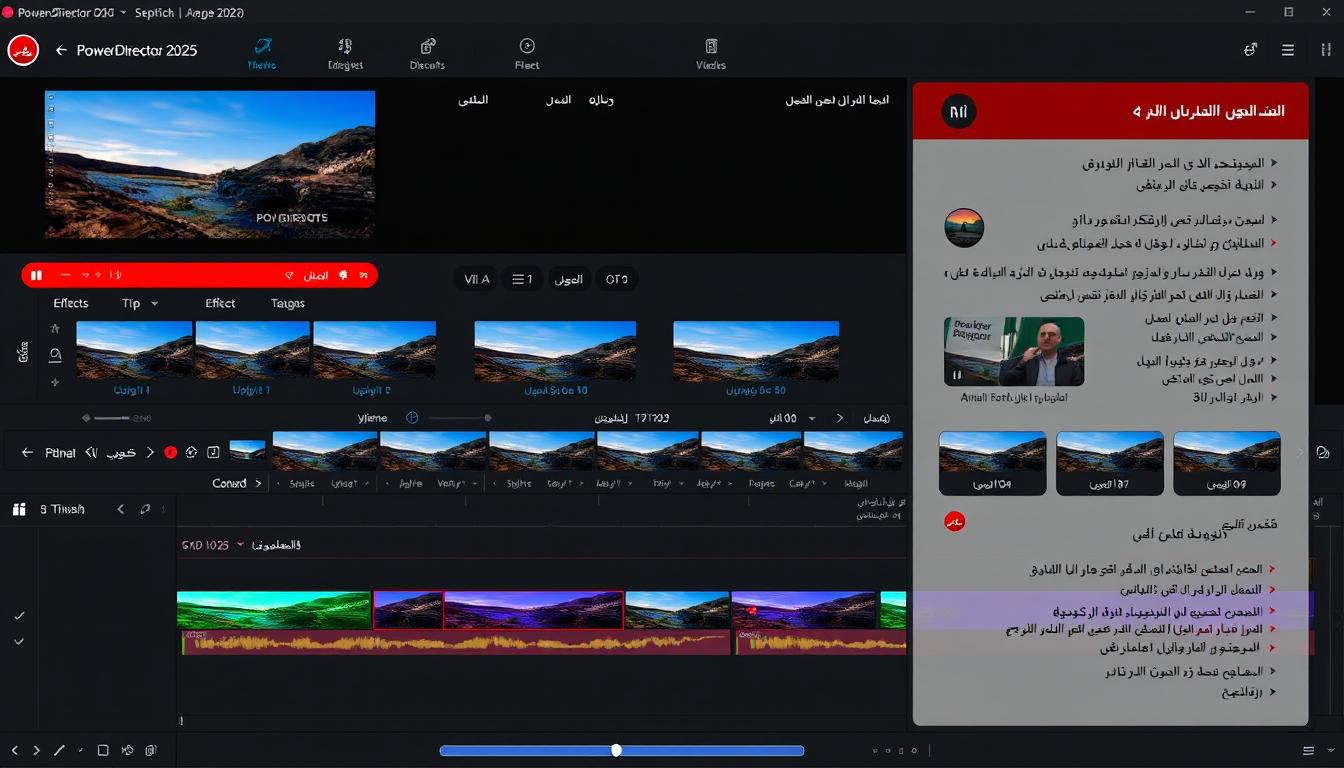Select the first landscape thumbnail in the effects row
The height and width of the screenshot is (768, 1344).
click(135, 350)
